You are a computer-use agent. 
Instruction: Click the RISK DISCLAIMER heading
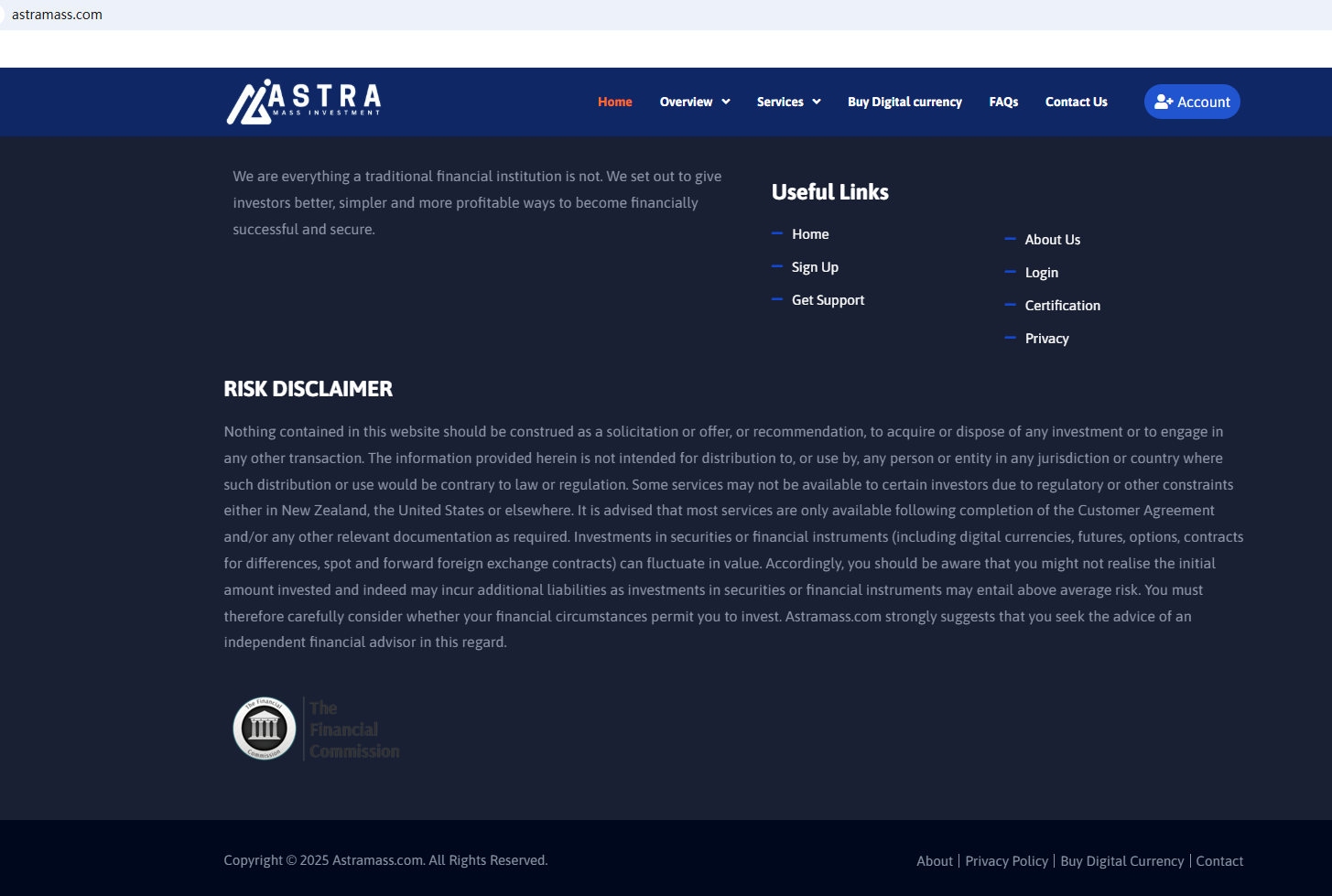tap(309, 389)
